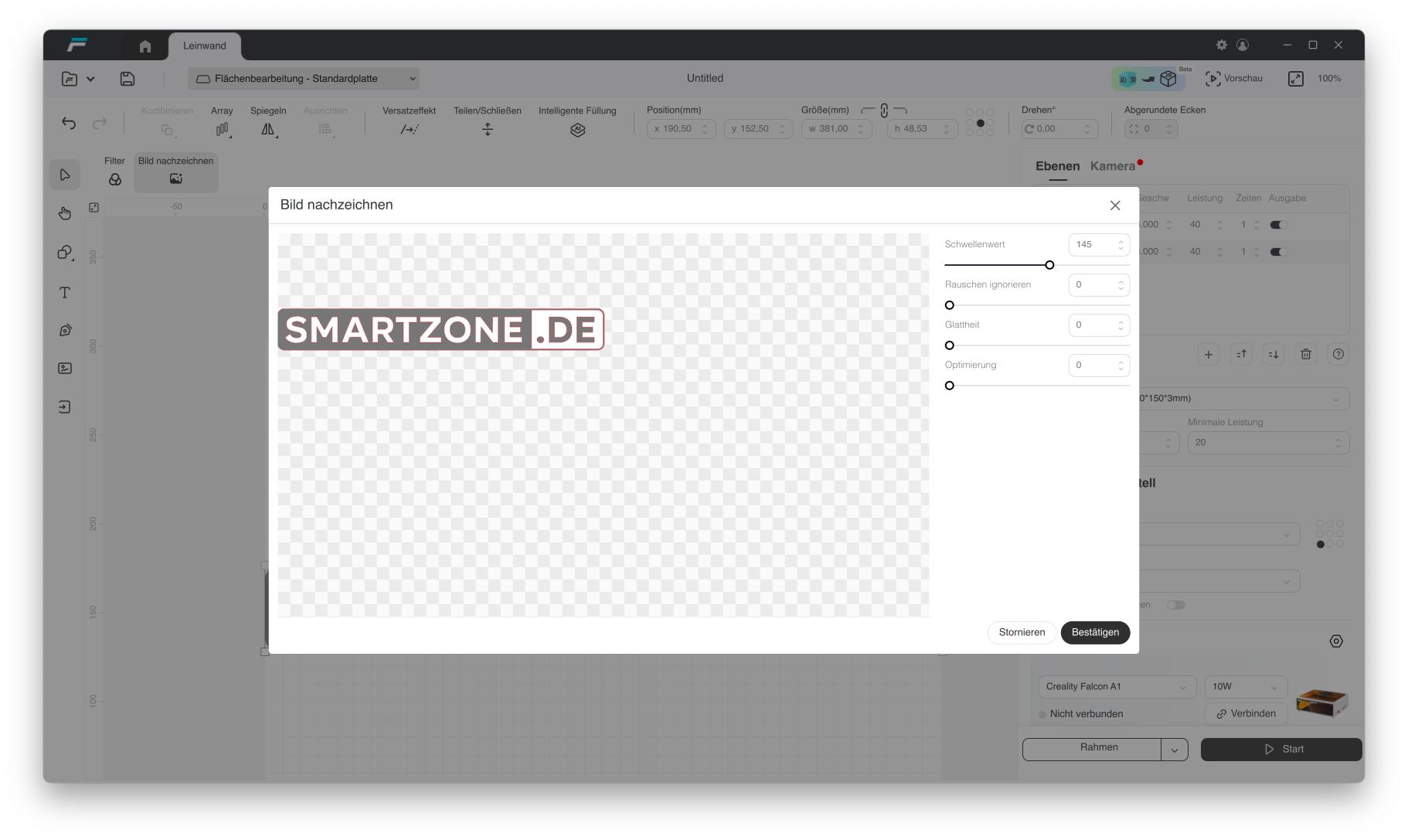This screenshot has width=1408, height=840.
Task: Select the center anchor point dot
Action: (x=980, y=123)
